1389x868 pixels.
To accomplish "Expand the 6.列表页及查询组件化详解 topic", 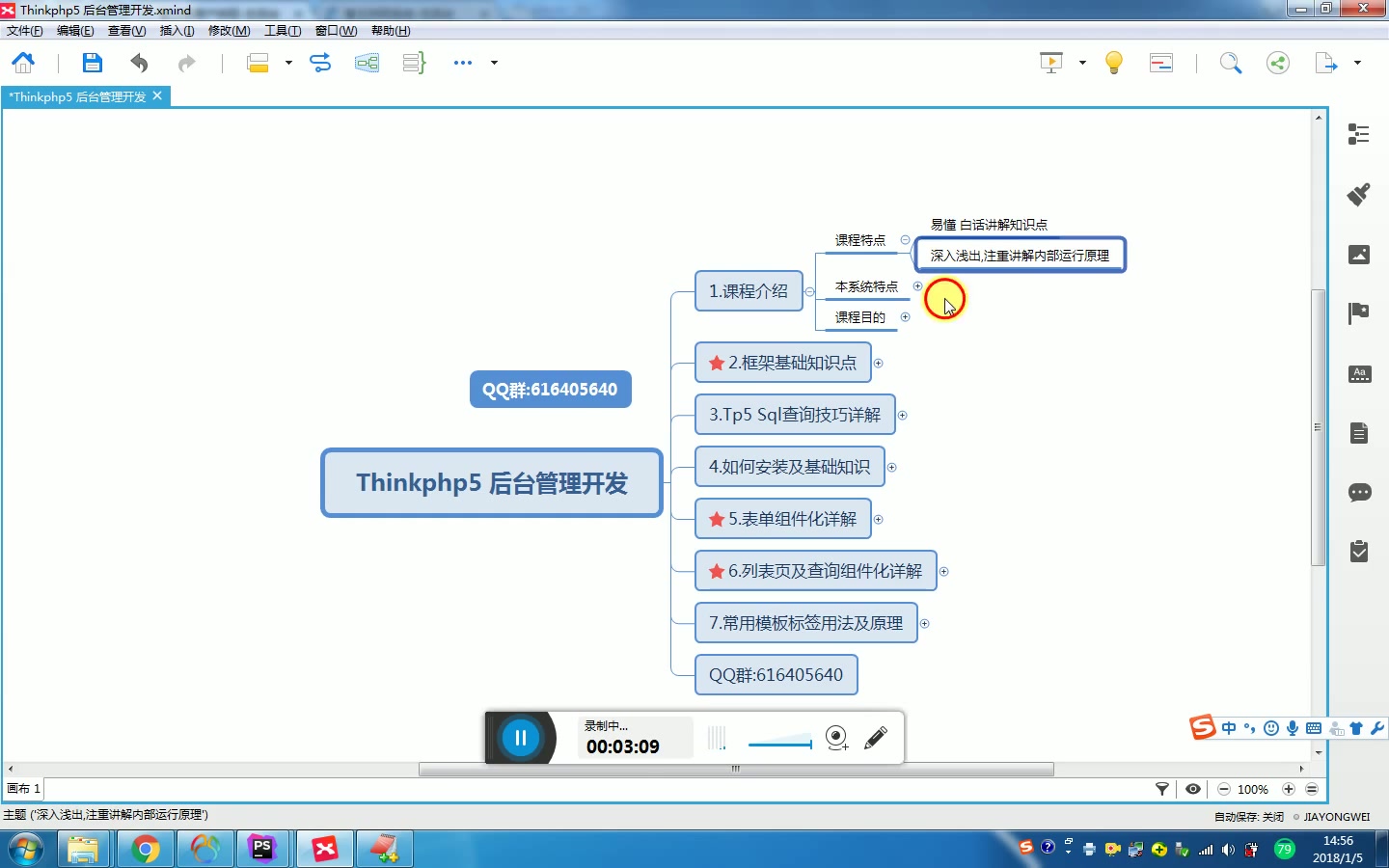I will click(x=943, y=572).
